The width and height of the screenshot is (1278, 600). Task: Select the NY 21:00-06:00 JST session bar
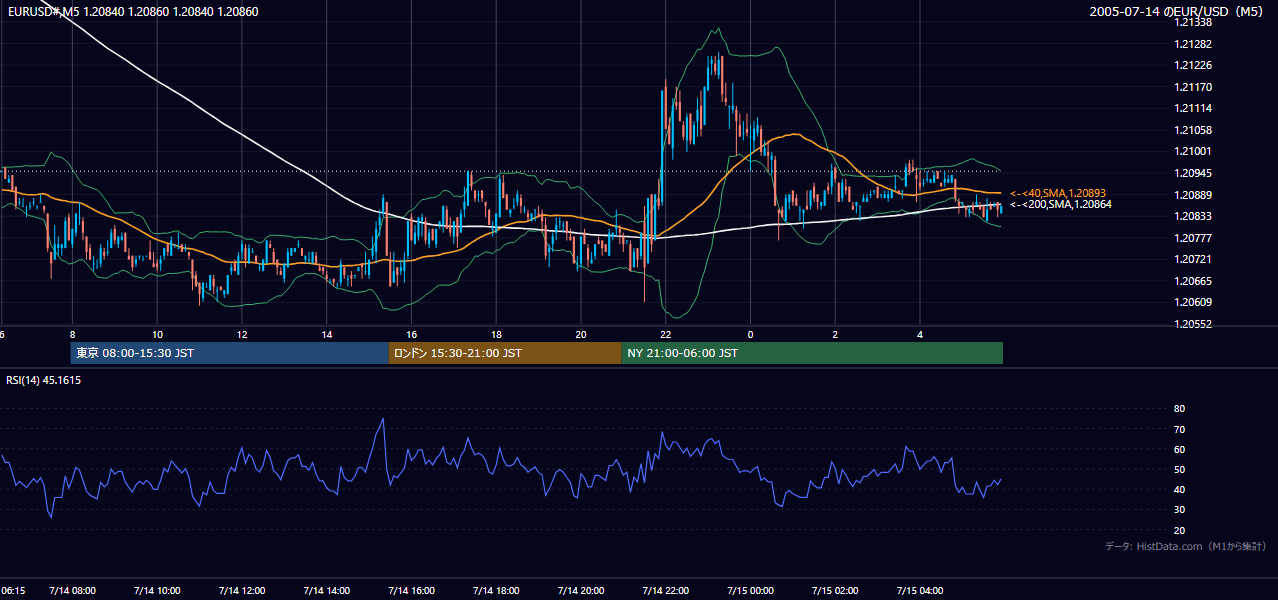tap(812, 353)
